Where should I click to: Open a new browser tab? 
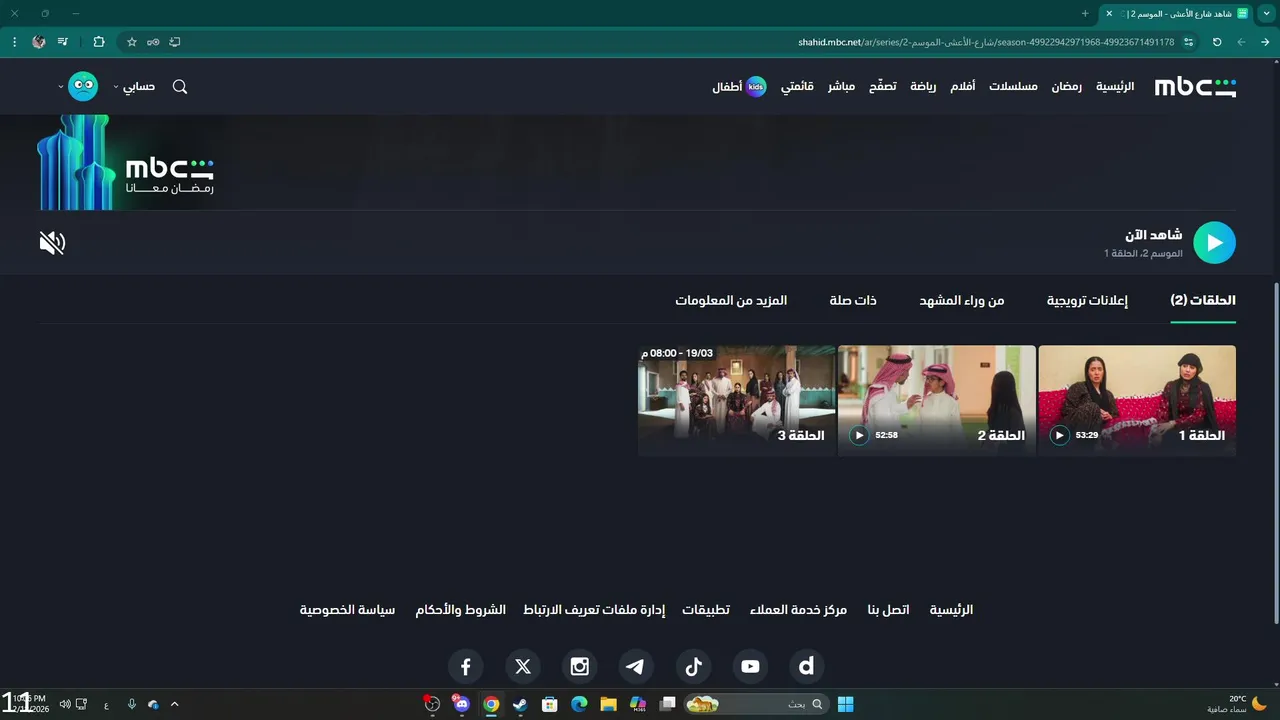1085,13
